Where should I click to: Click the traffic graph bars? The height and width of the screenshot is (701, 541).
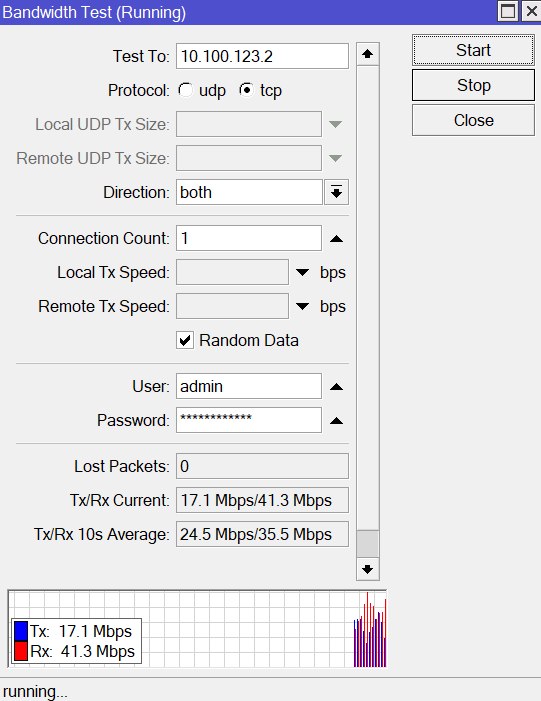[x=370, y=630]
